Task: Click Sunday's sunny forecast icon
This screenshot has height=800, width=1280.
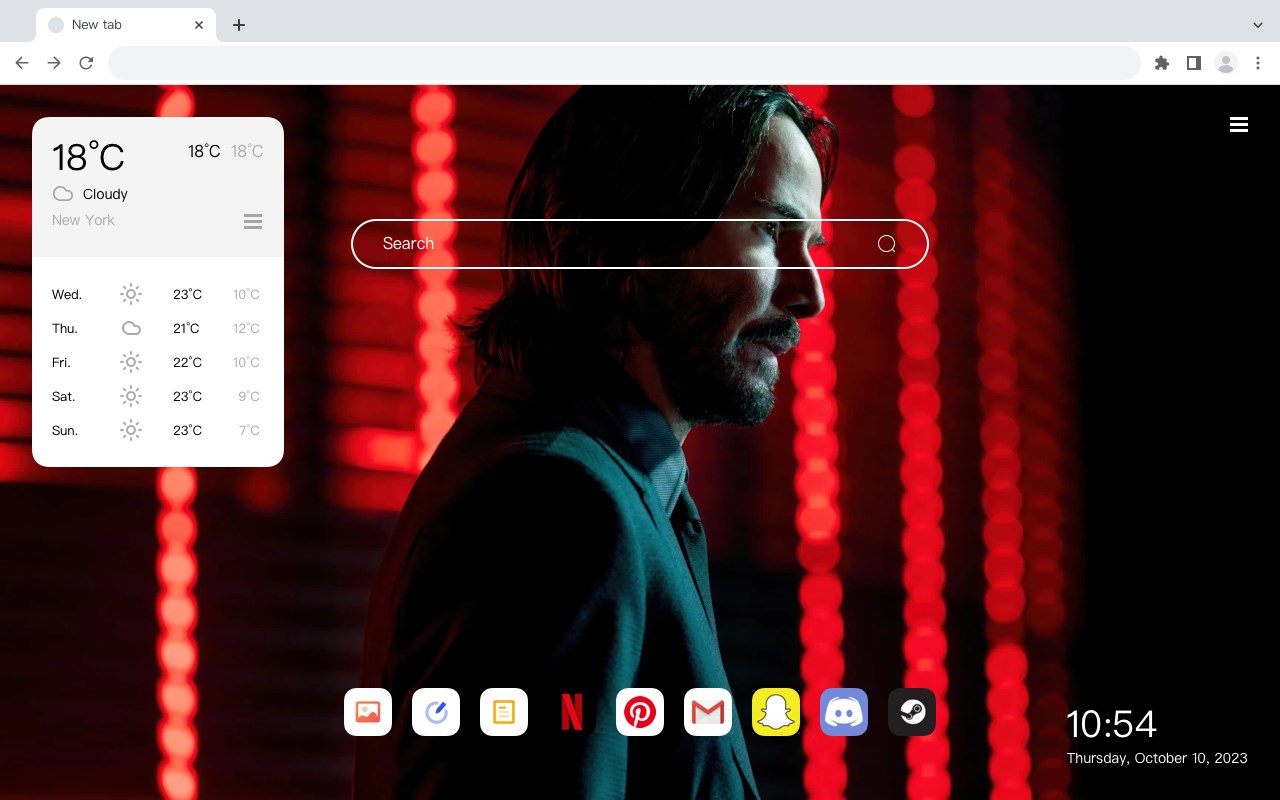Action: pos(131,430)
